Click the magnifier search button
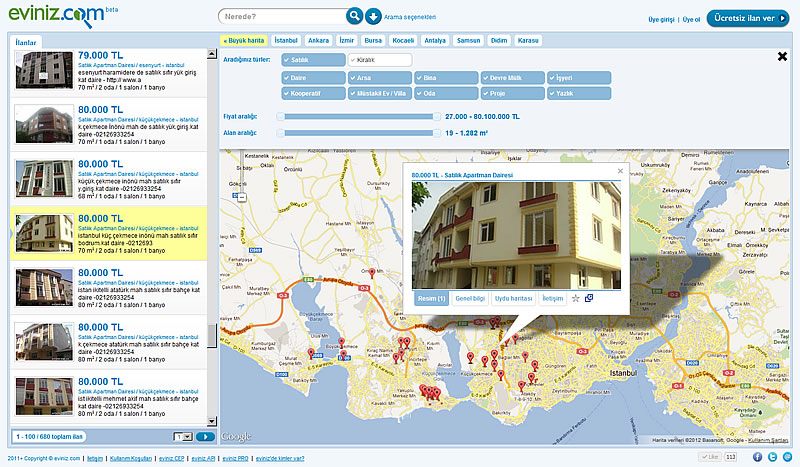800x467 pixels. tap(354, 17)
